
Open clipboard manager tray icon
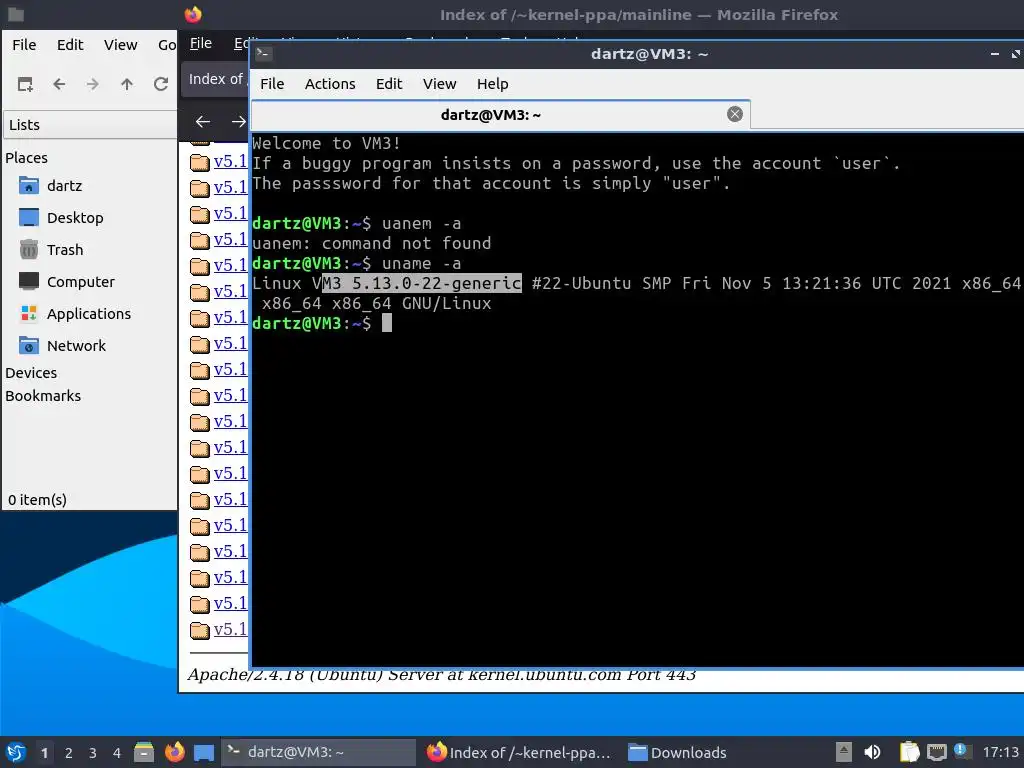coord(909,752)
